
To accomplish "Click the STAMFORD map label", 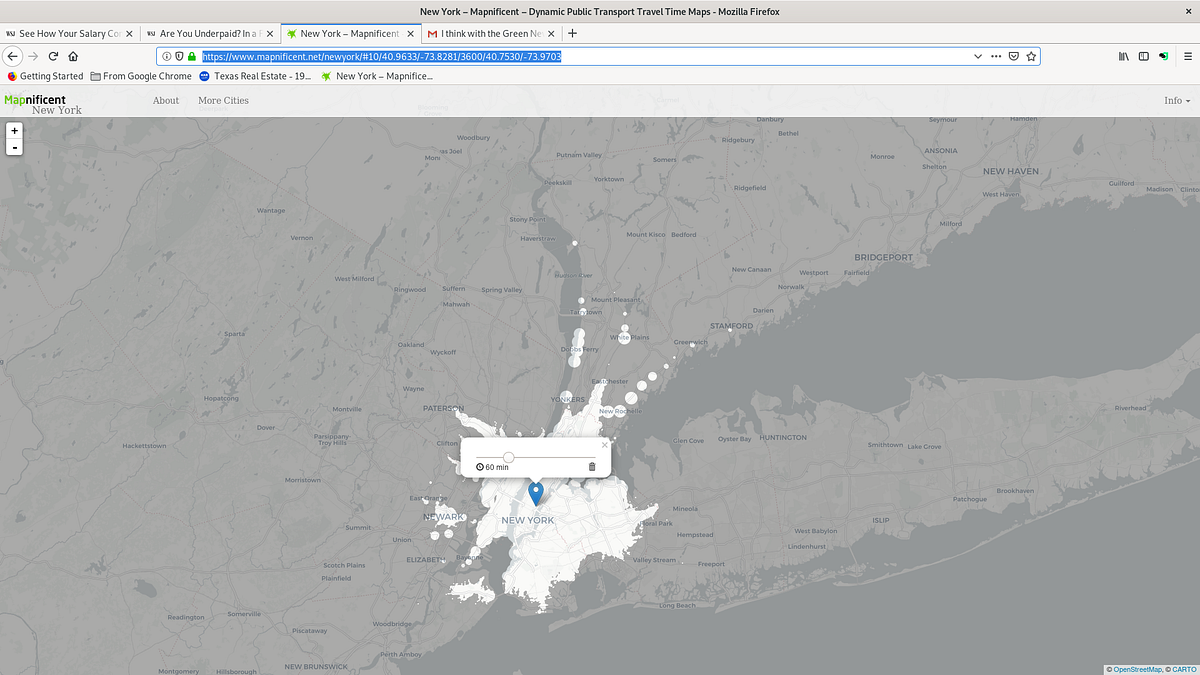I will [x=731, y=326].
